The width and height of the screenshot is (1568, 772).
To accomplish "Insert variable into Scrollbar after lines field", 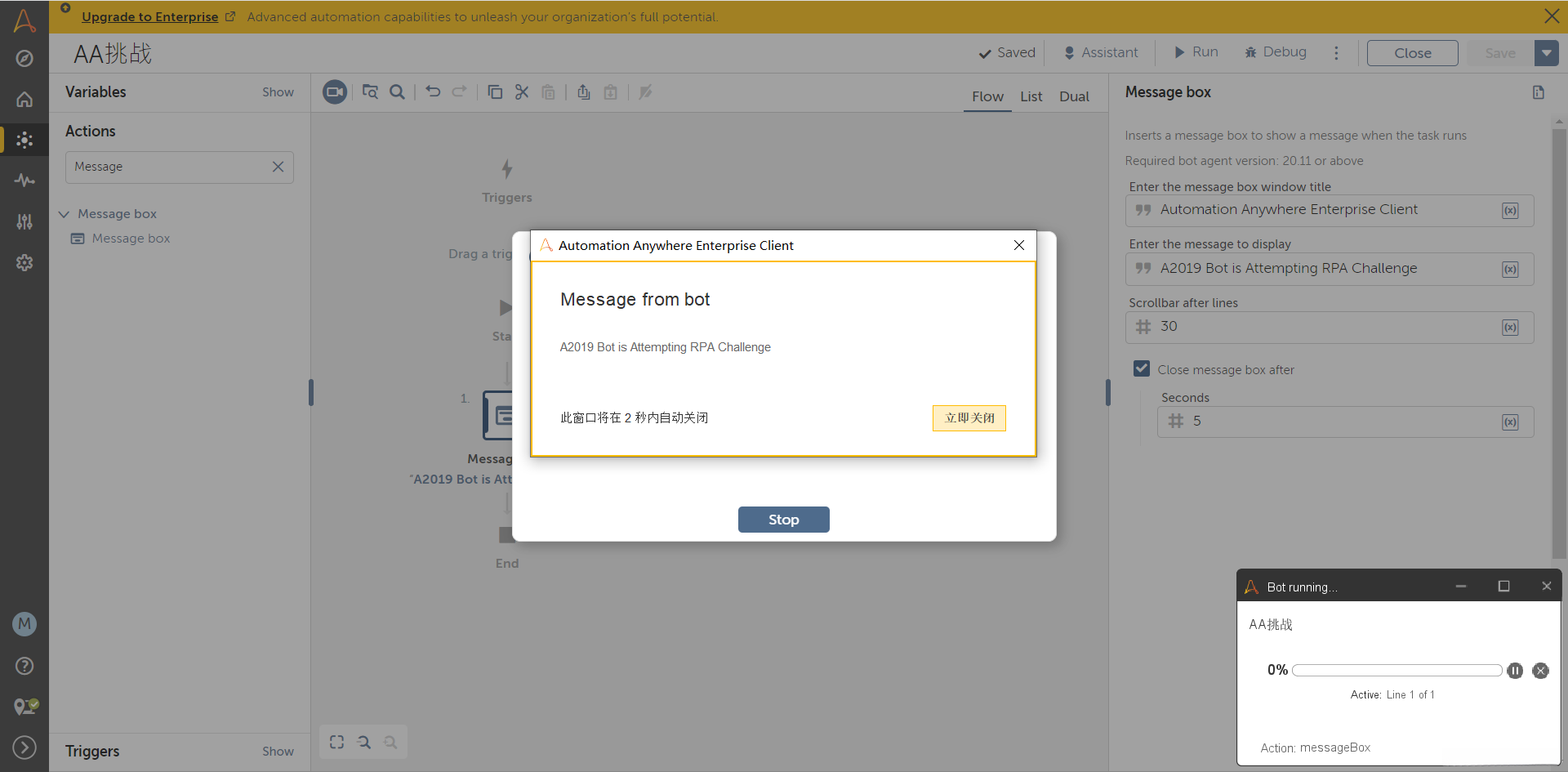I will [x=1511, y=328].
